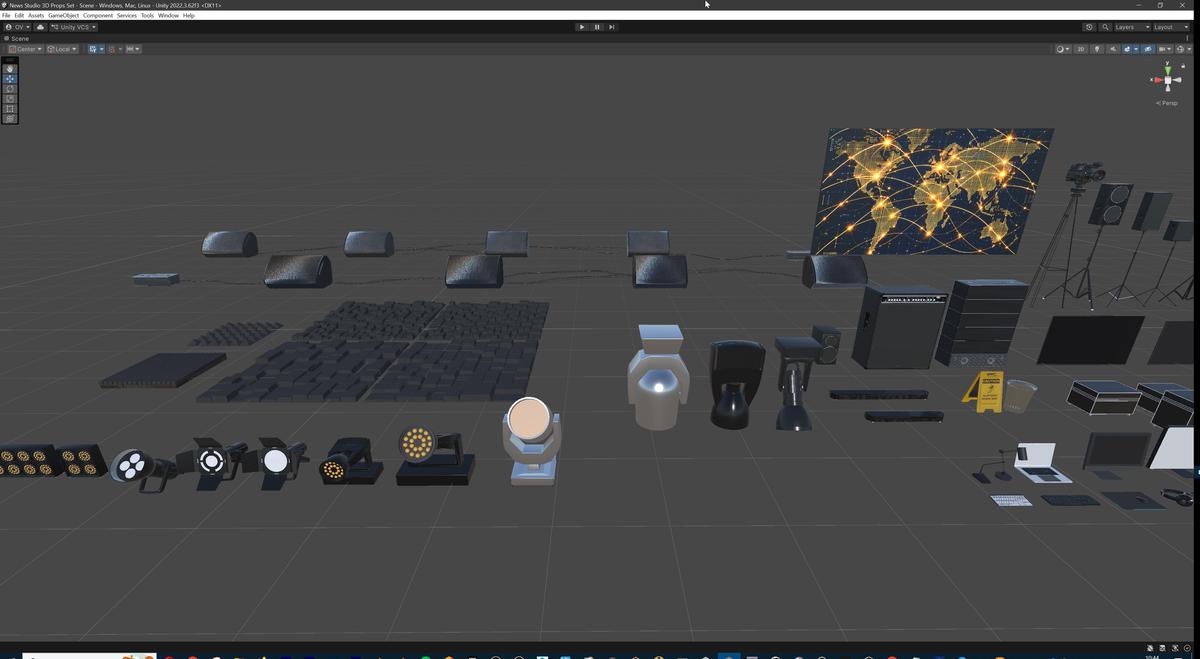
Task: Select the world map screen prop
Action: pyautogui.click(x=932, y=190)
